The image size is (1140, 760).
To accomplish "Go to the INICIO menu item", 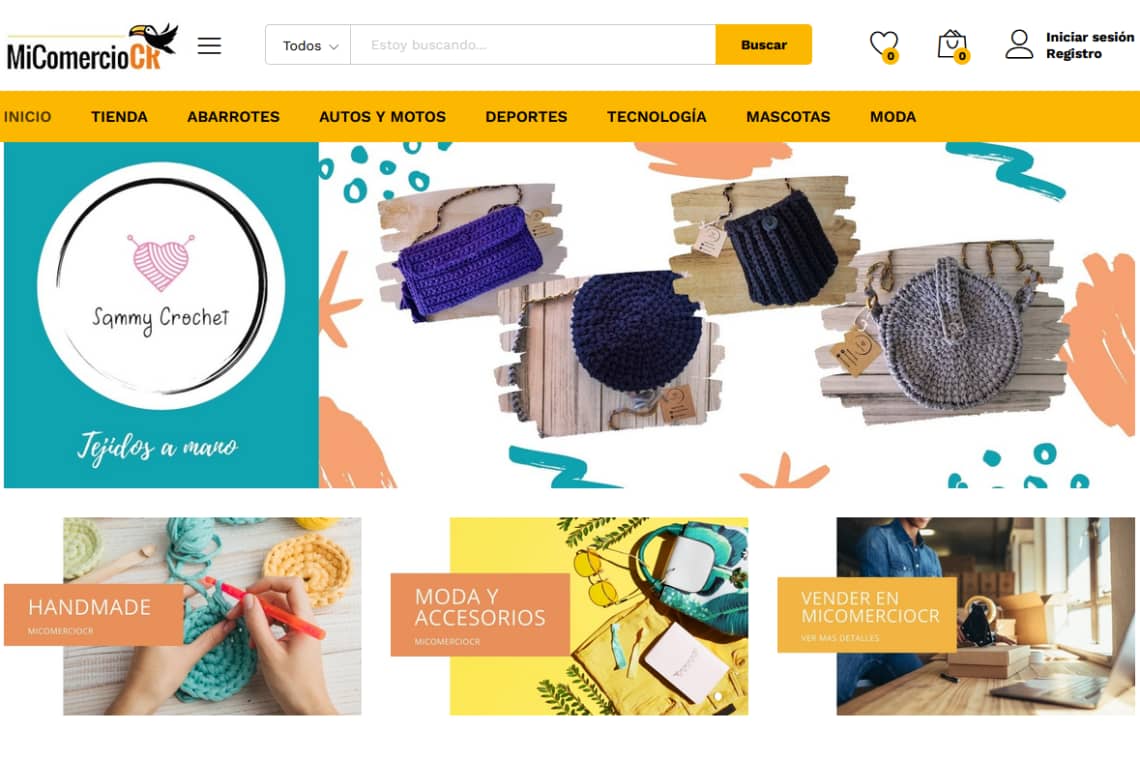I will pos(28,116).
